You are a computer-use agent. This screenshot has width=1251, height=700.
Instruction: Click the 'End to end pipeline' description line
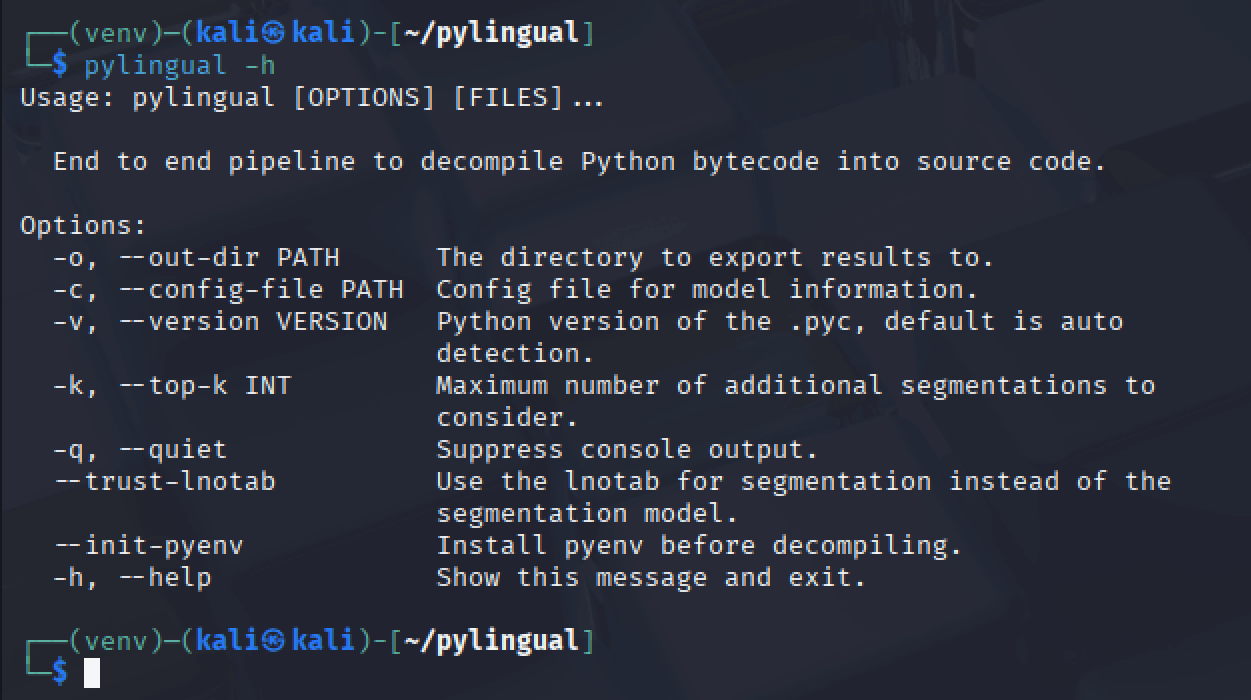(580, 161)
